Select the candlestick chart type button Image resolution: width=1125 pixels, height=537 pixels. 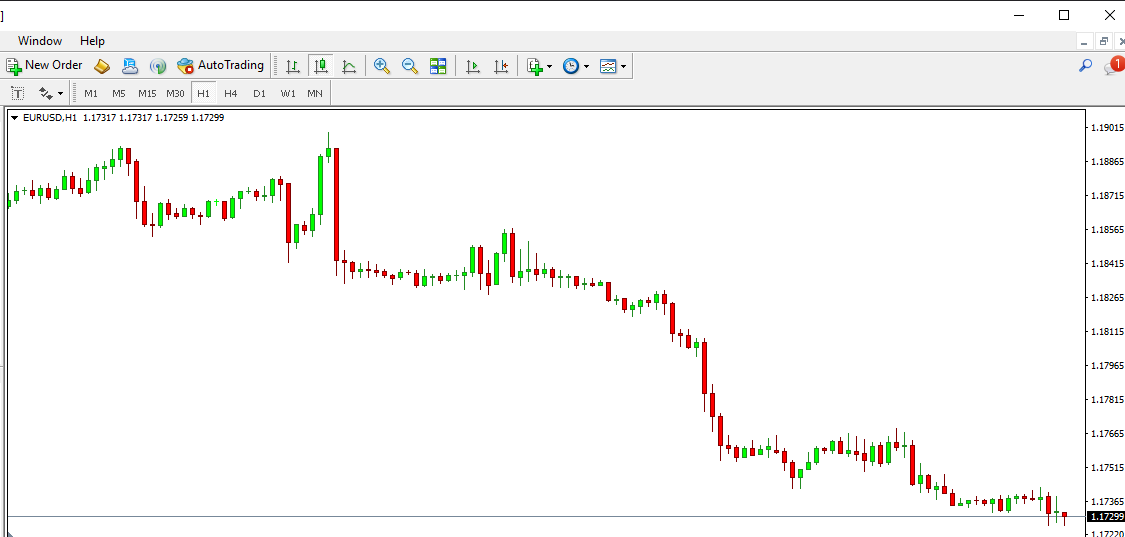click(x=321, y=66)
